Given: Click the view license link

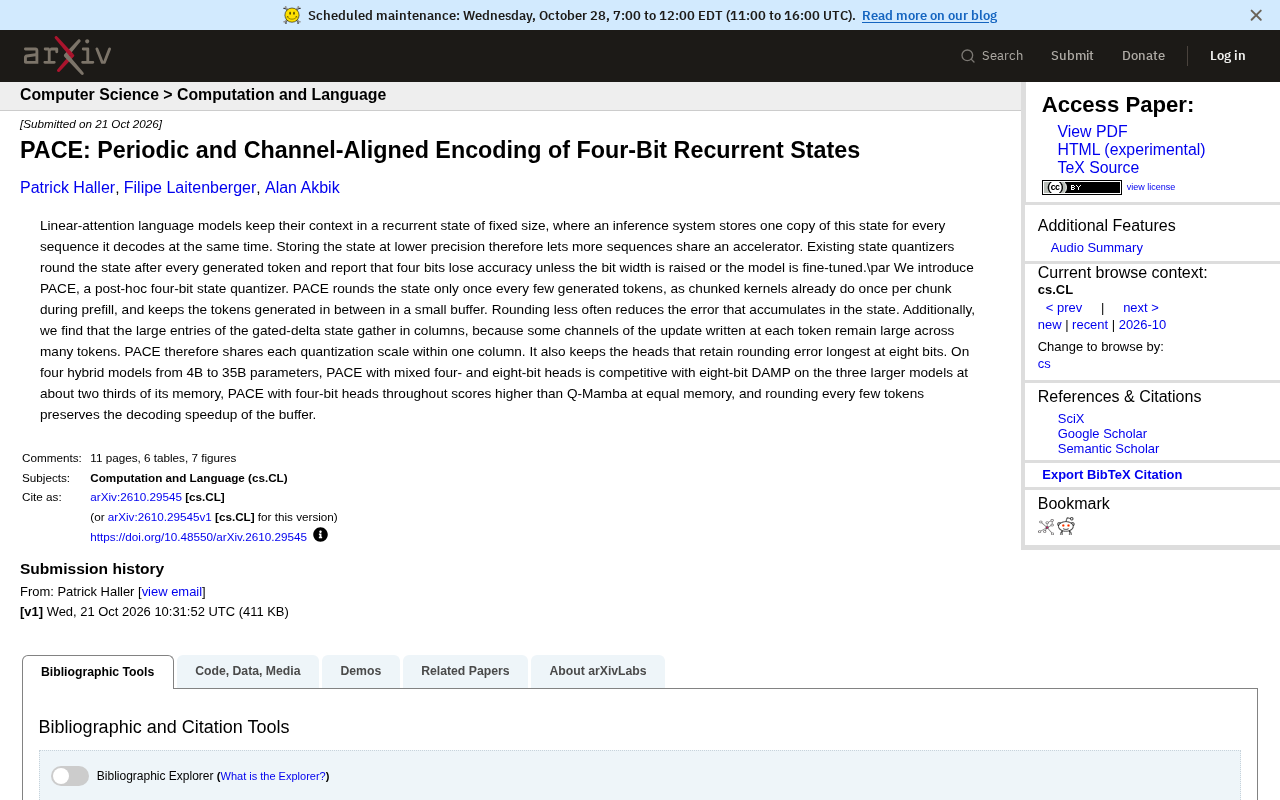Looking at the screenshot, I should pyautogui.click(x=1151, y=187).
